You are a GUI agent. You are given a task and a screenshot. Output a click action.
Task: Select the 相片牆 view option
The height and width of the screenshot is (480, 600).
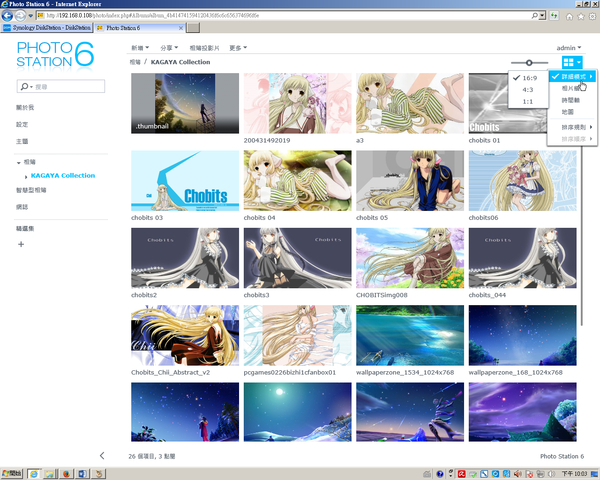click(x=572, y=88)
